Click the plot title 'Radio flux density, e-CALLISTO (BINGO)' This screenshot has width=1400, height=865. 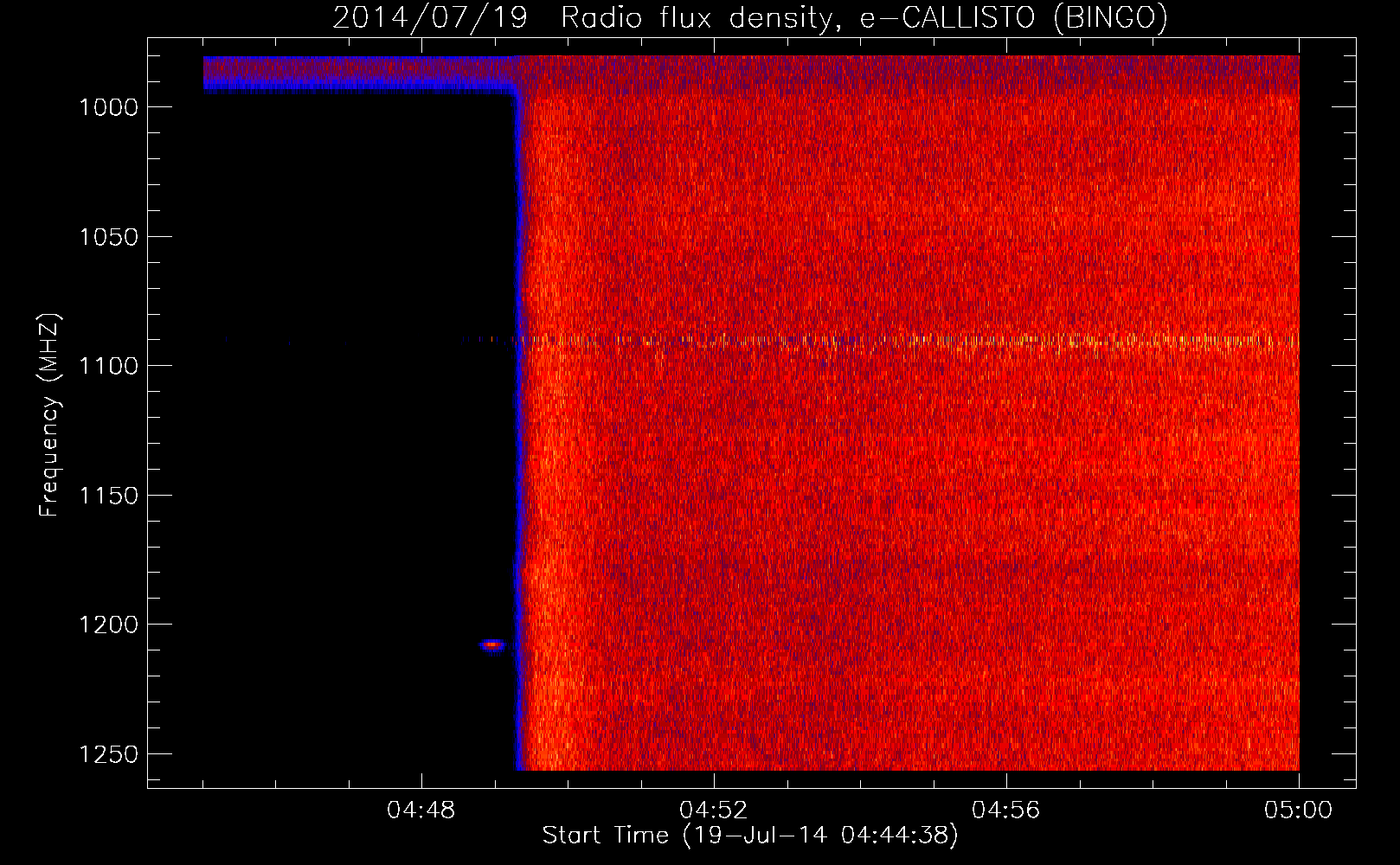pyautogui.click(x=864, y=17)
